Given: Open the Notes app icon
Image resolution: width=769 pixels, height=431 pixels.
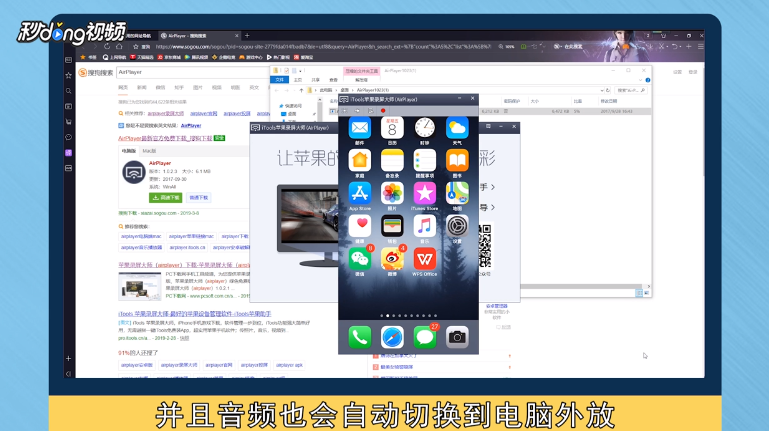Looking at the screenshot, I should 392,160.
